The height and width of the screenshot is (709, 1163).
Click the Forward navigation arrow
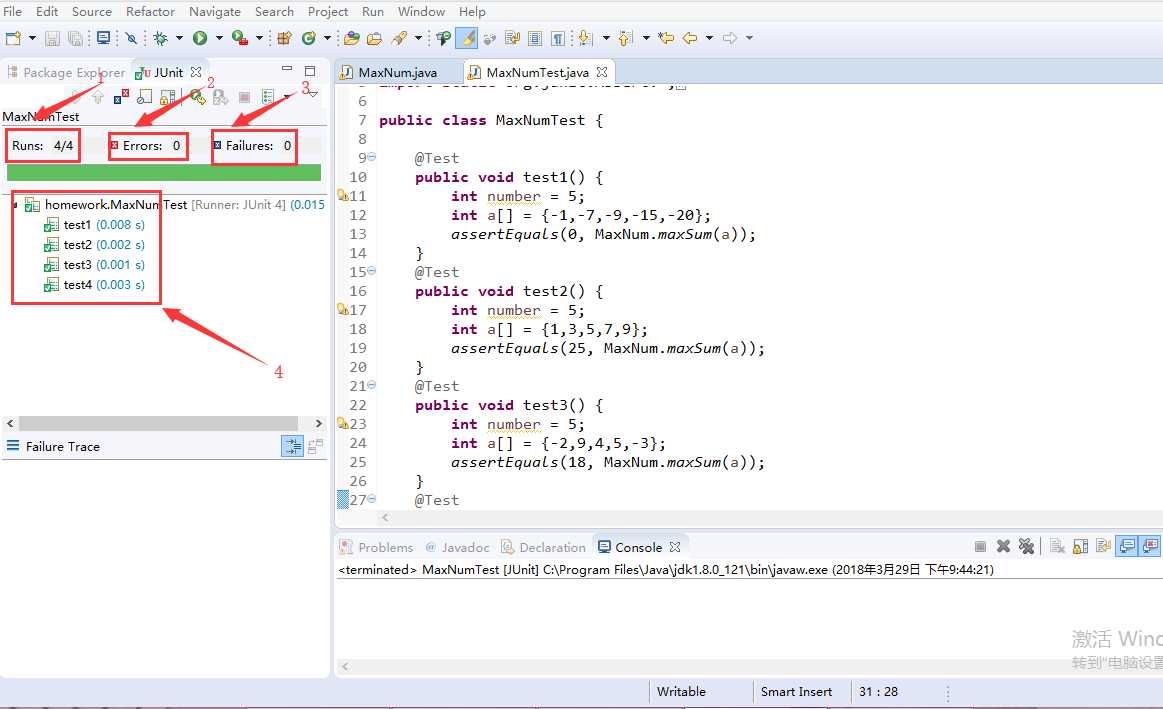pyautogui.click(x=730, y=38)
